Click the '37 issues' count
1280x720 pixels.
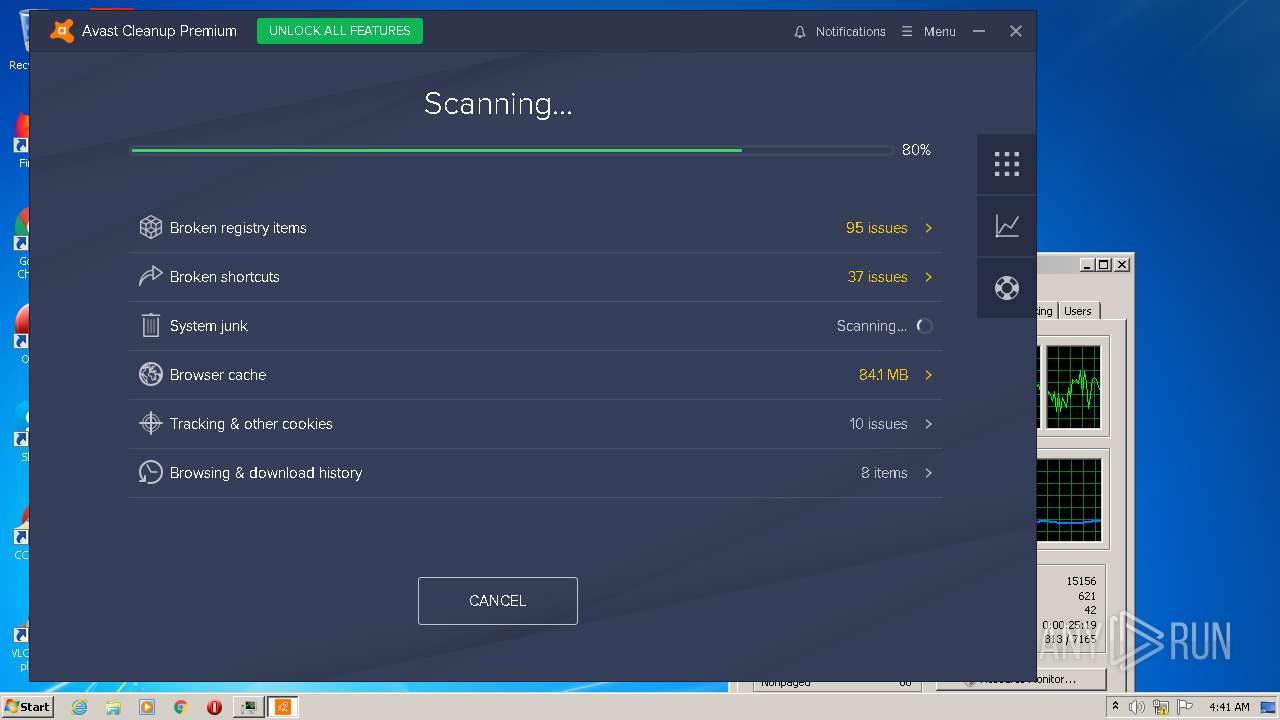(x=878, y=277)
